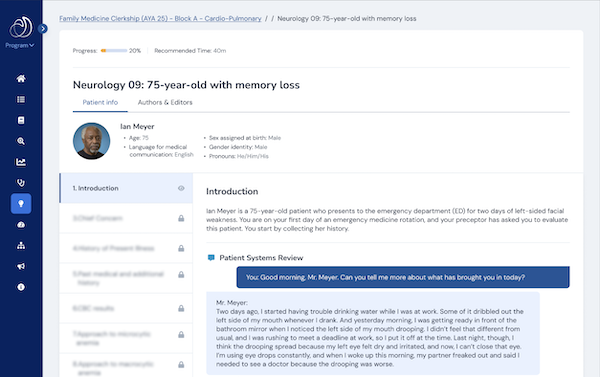Image resolution: width=600 pixels, height=377 pixels.
Task: Click the Gender identity: Male entry
Action: tap(238, 147)
